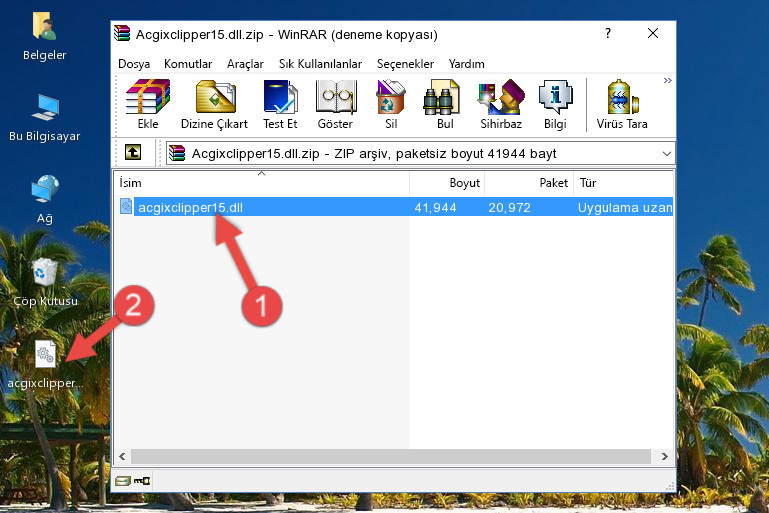Click the 20,972 packed size value
This screenshot has height=513, width=769.
(509, 208)
